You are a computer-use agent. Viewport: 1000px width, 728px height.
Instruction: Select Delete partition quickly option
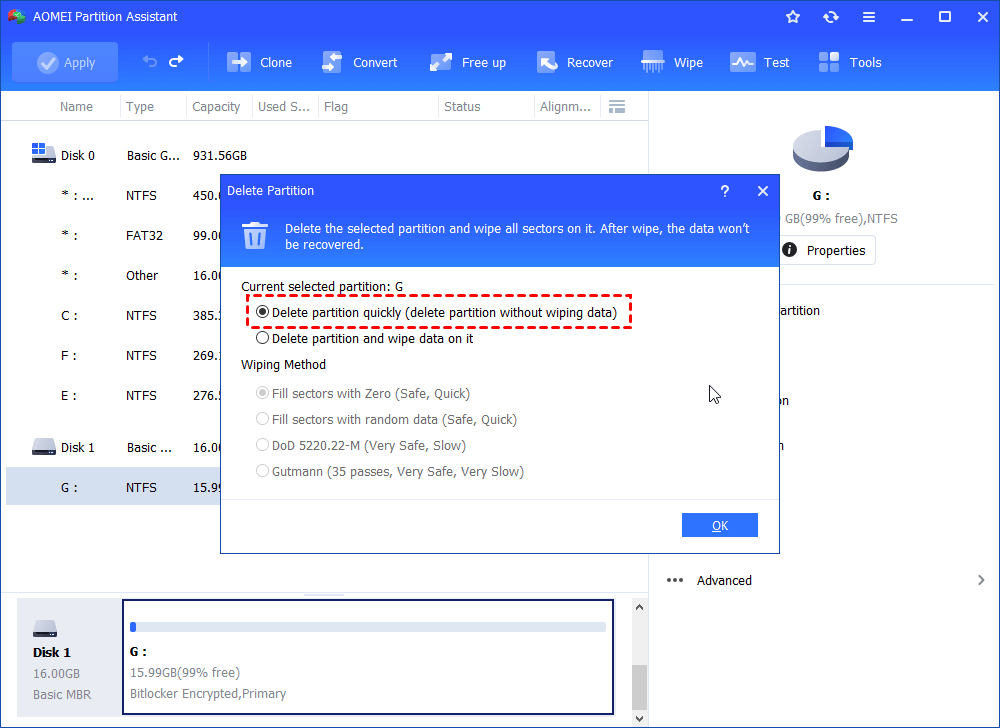point(262,310)
